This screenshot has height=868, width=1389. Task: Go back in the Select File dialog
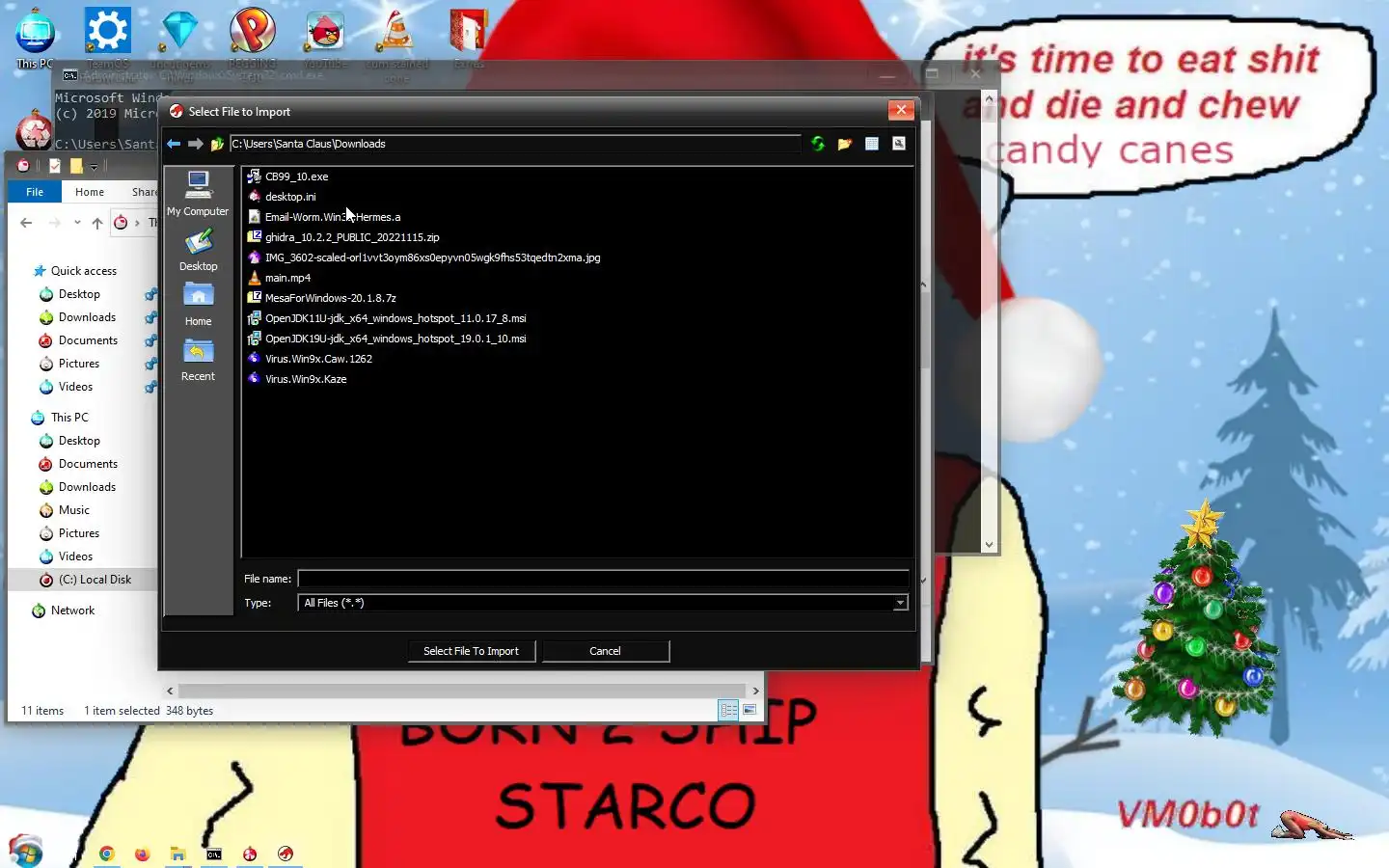[x=174, y=144]
